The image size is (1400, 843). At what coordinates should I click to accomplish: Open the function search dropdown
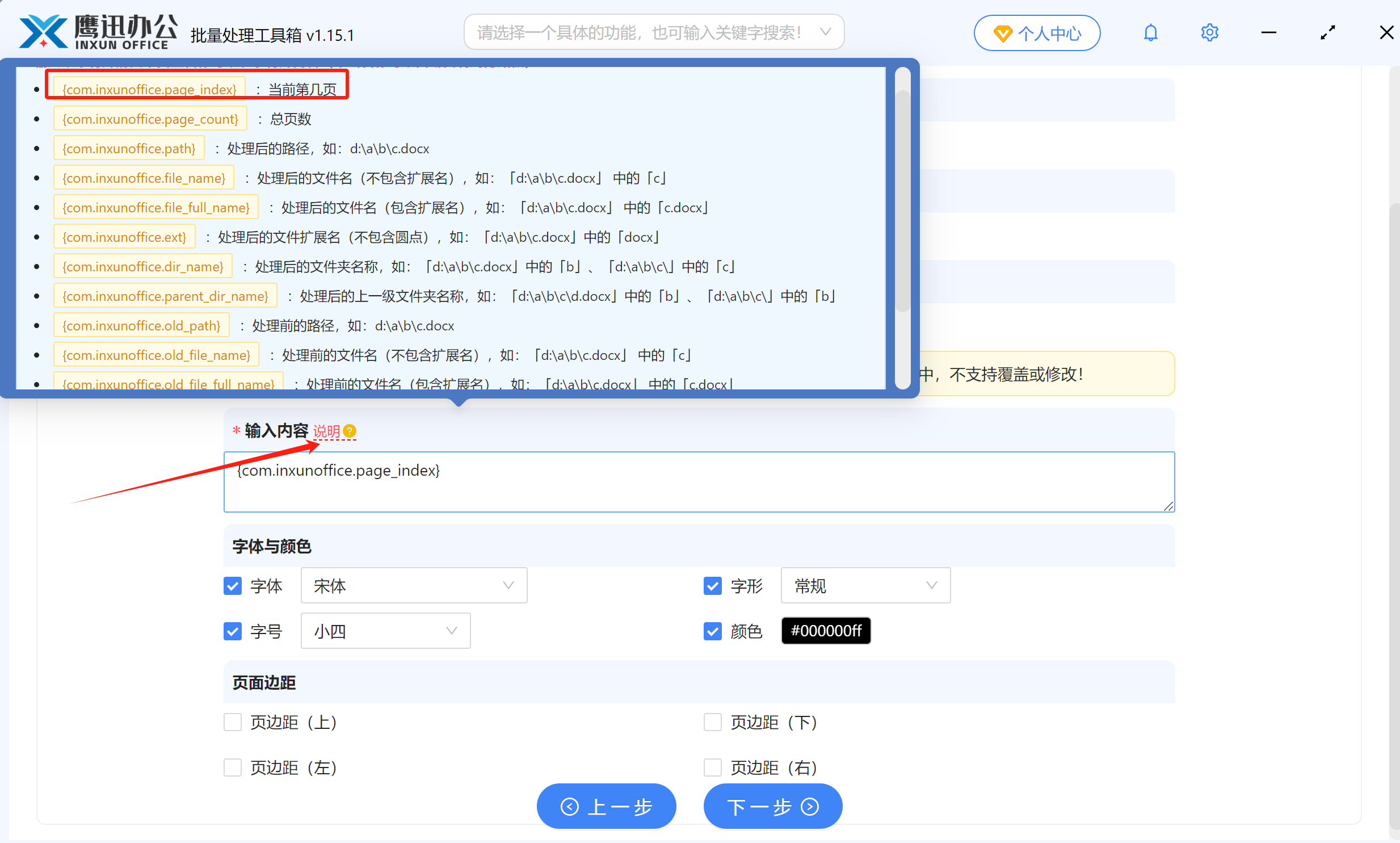tap(653, 32)
